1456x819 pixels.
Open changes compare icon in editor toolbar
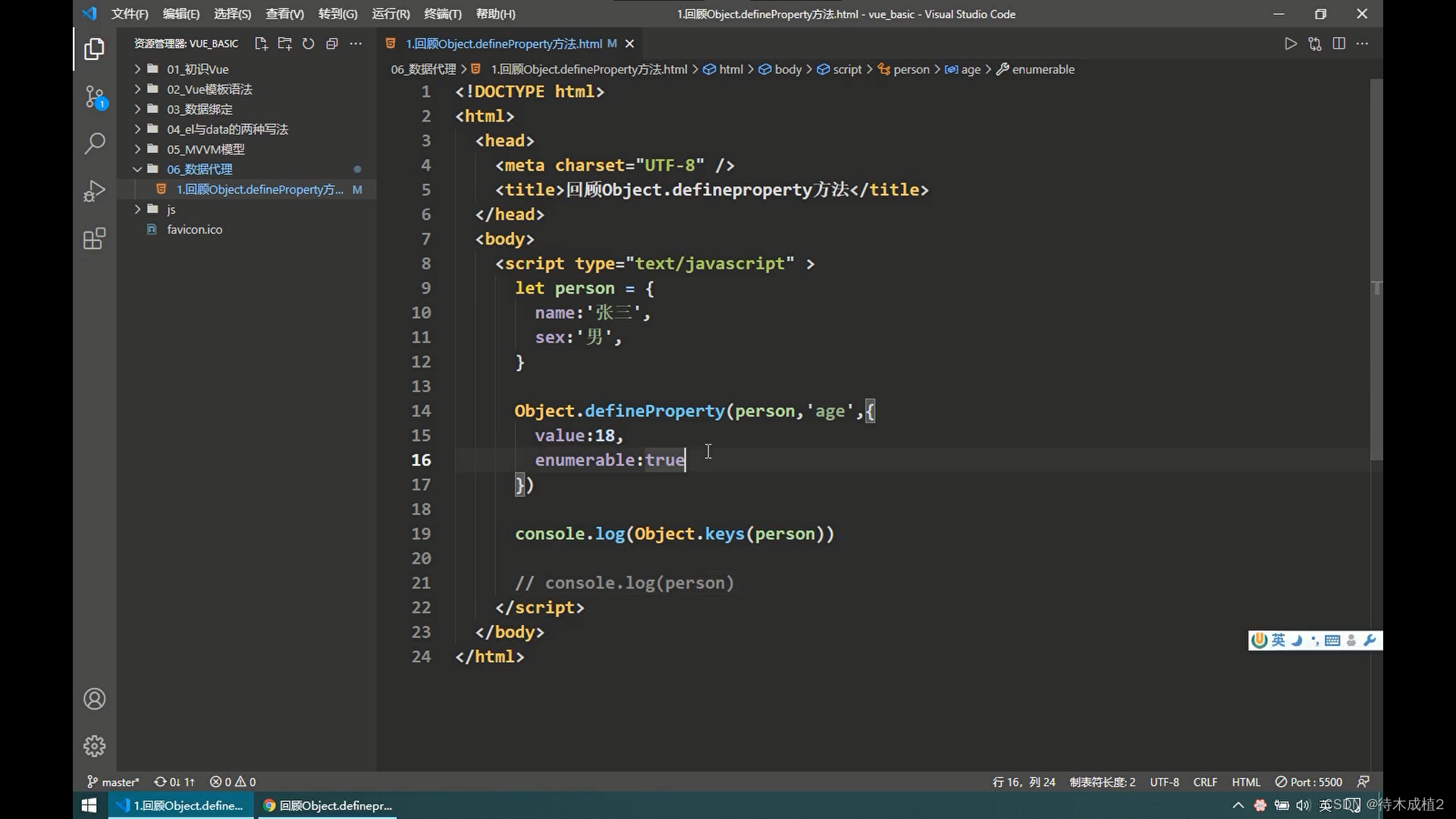(x=1315, y=44)
